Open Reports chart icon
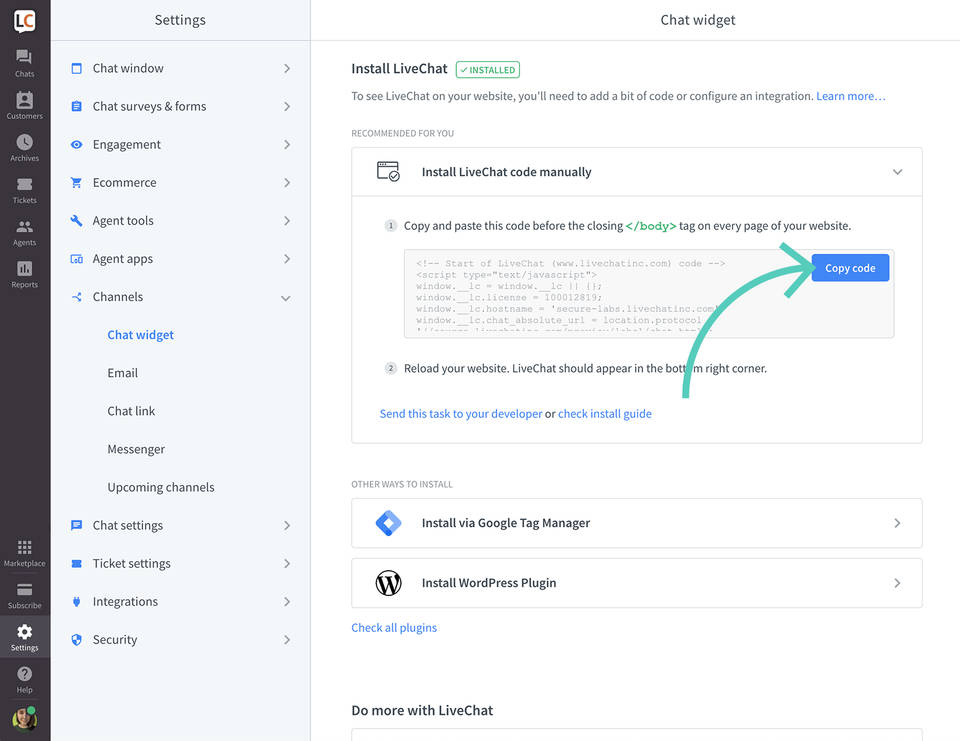 (x=24, y=273)
